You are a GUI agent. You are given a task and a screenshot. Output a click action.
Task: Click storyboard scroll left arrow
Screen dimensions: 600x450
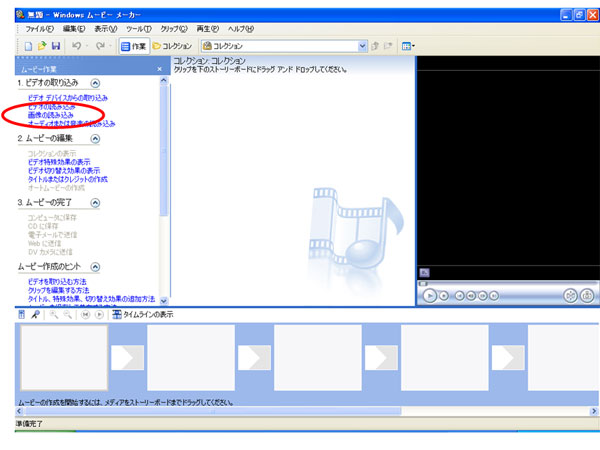[19, 412]
